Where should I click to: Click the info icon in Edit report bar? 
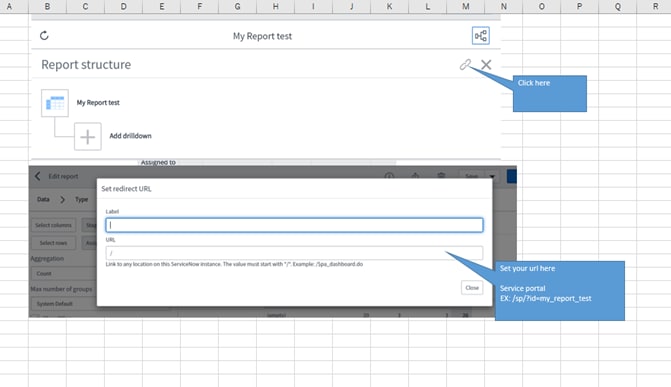click(x=389, y=176)
